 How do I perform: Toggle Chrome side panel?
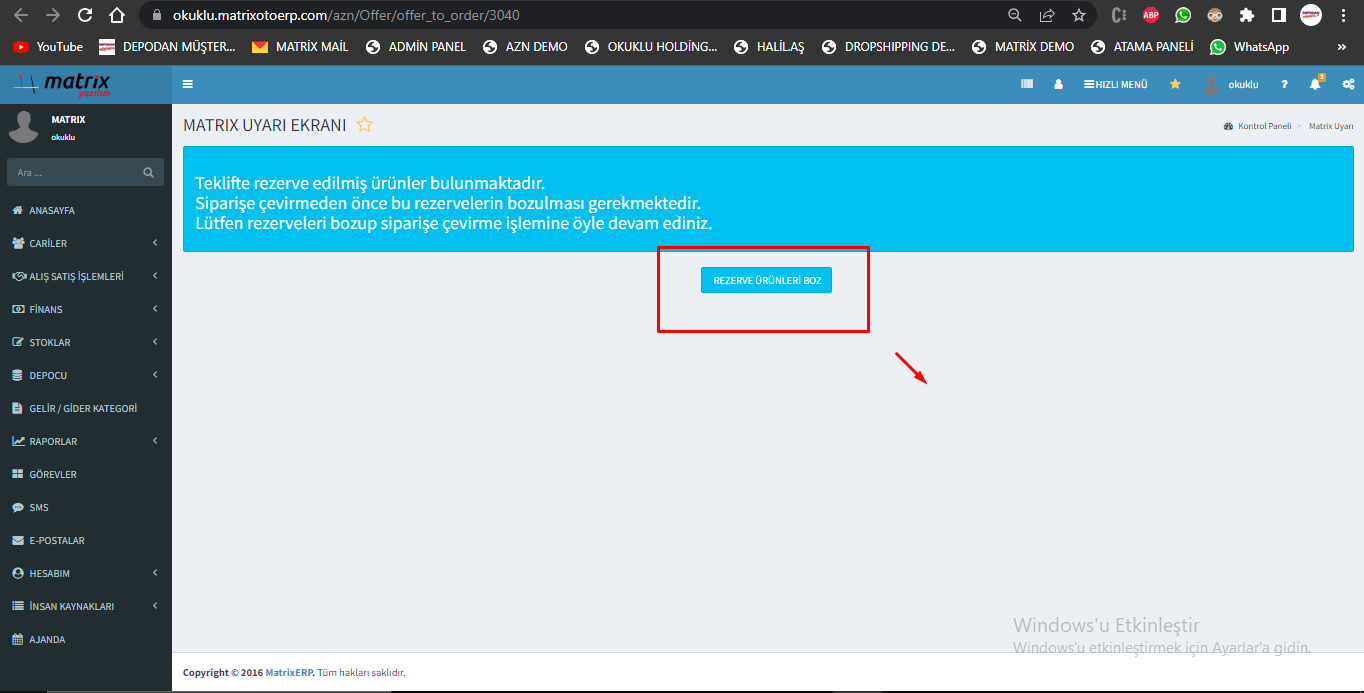click(x=1278, y=15)
